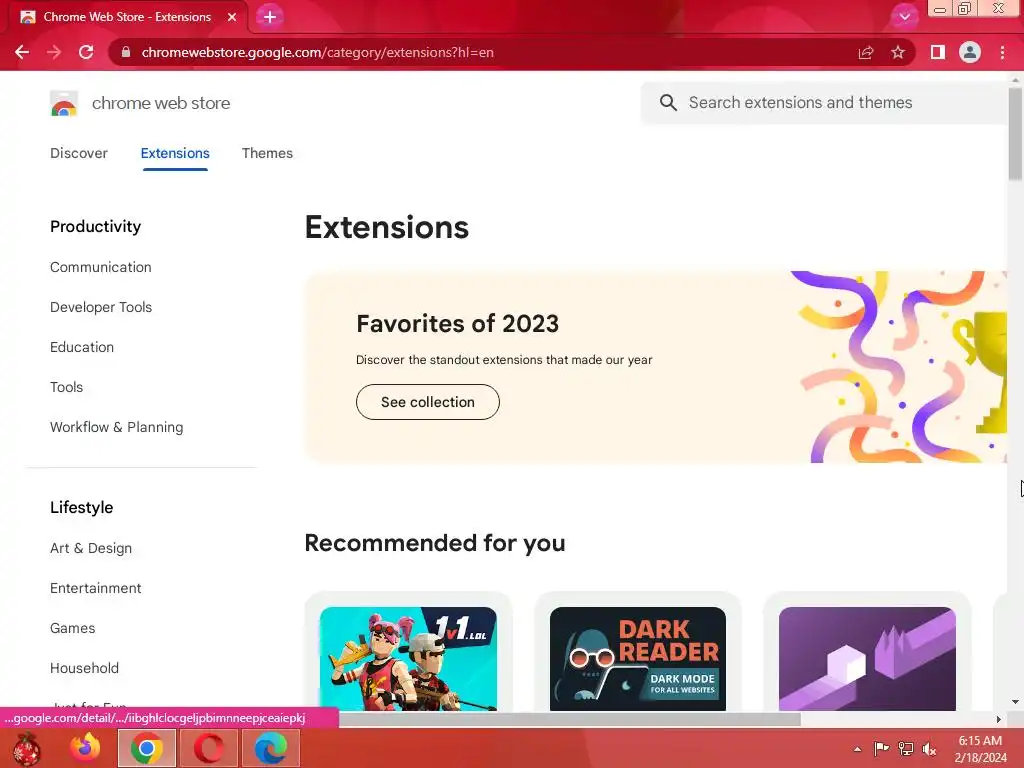The width and height of the screenshot is (1024, 768).
Task: Open the Tools category
Action: pos(66,387)
